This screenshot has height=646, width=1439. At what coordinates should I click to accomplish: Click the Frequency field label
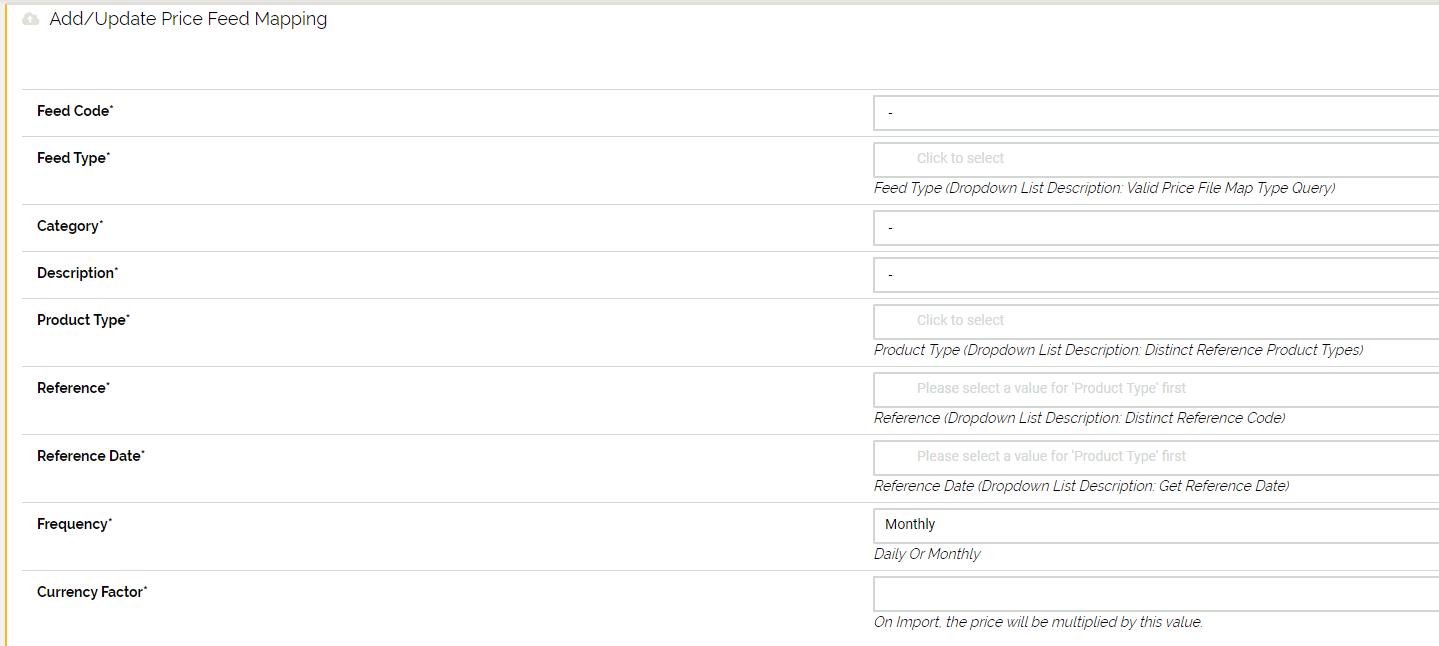[x=74, y=524]
